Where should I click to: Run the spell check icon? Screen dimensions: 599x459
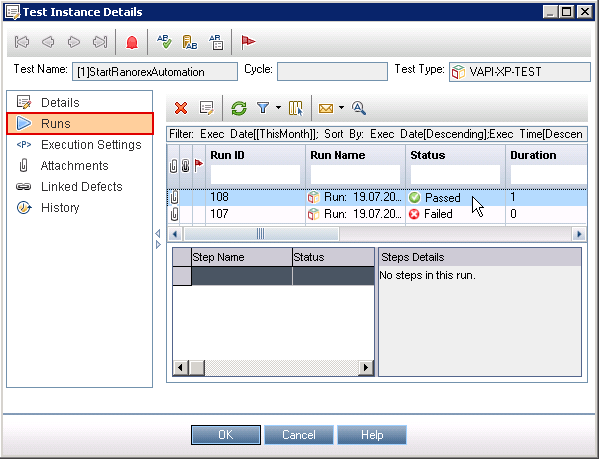click(164, 42)
